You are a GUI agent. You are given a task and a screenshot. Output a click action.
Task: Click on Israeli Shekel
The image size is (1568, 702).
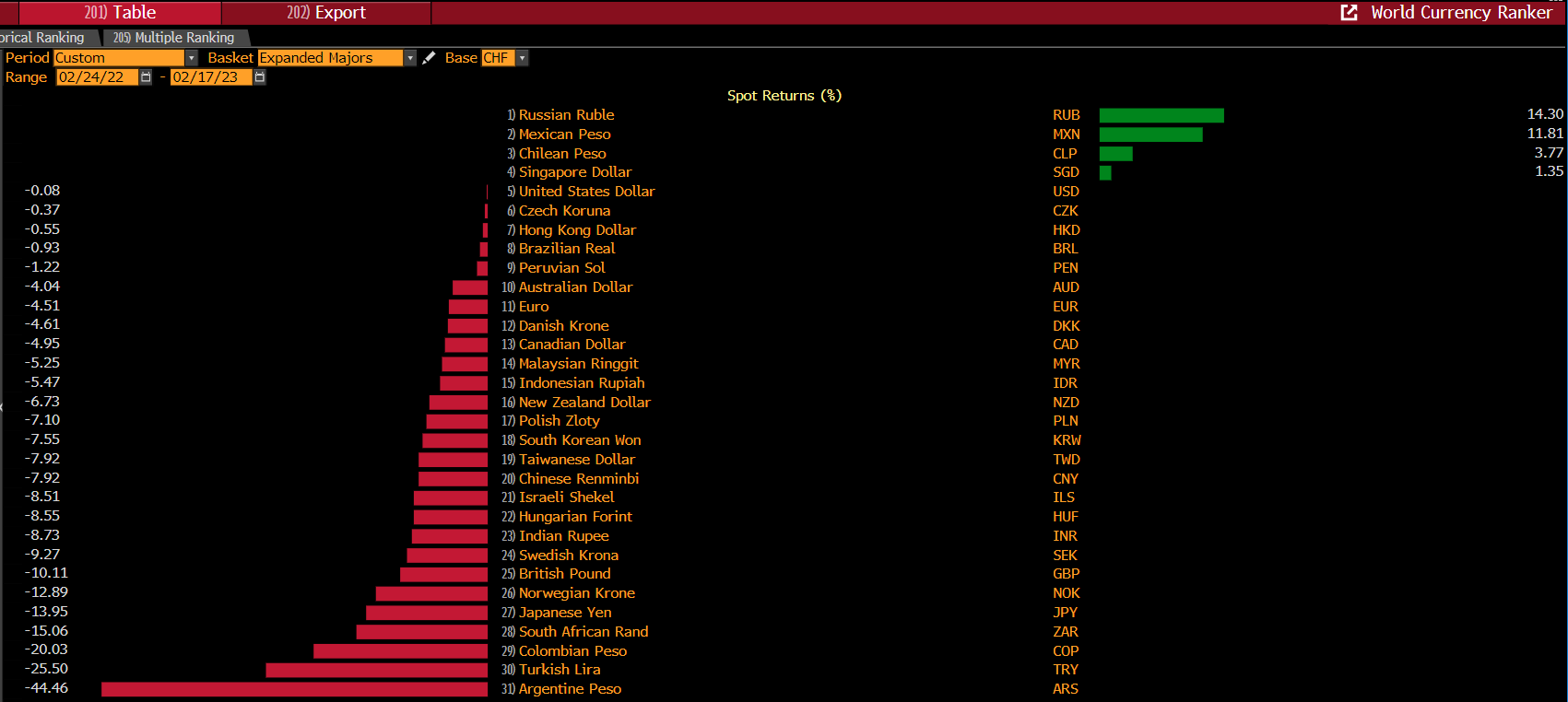coord(566,497)
